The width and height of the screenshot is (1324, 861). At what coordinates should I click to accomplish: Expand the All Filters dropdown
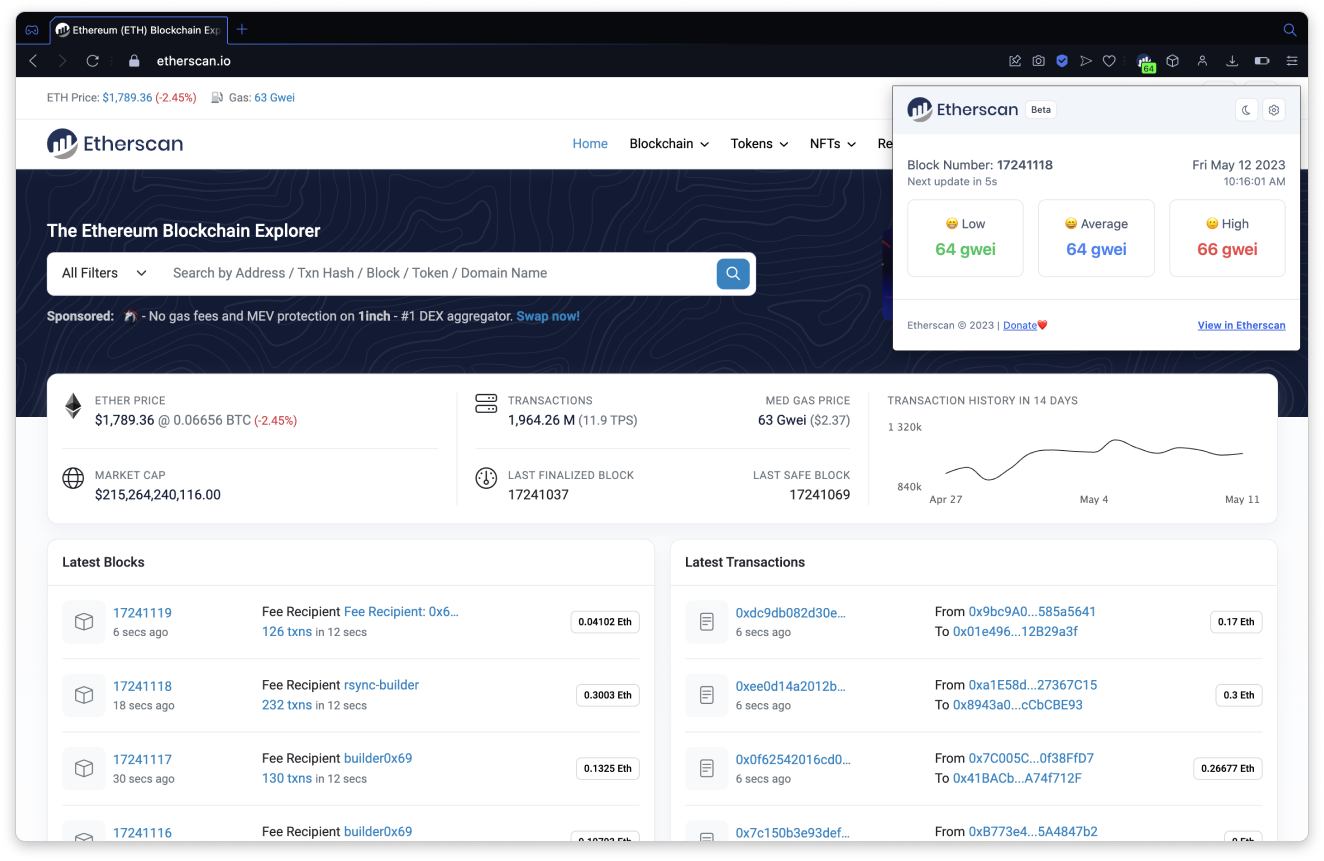click(104, 273)
